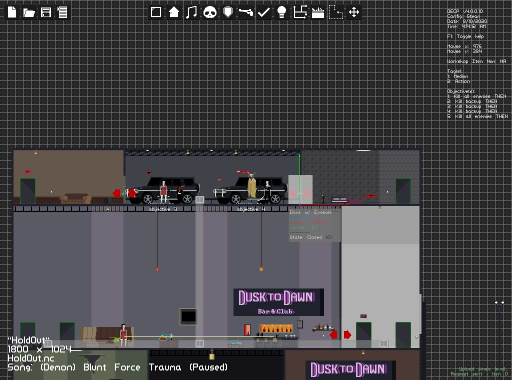Select the right black SUV in garage
The height and width of the screenshot is (380, 512).
pyautogui.click(x=251, y=190)
